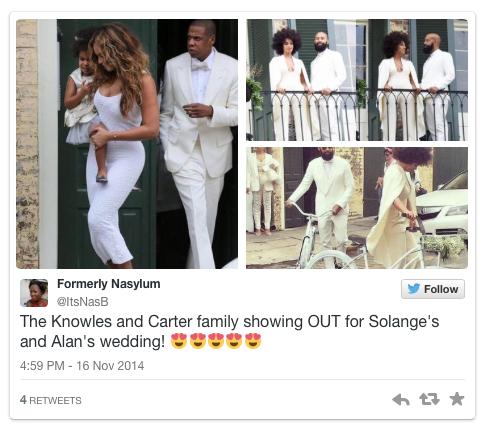Click the last heart-eyes emoji
Screen dimensions: 485x434
253,341
